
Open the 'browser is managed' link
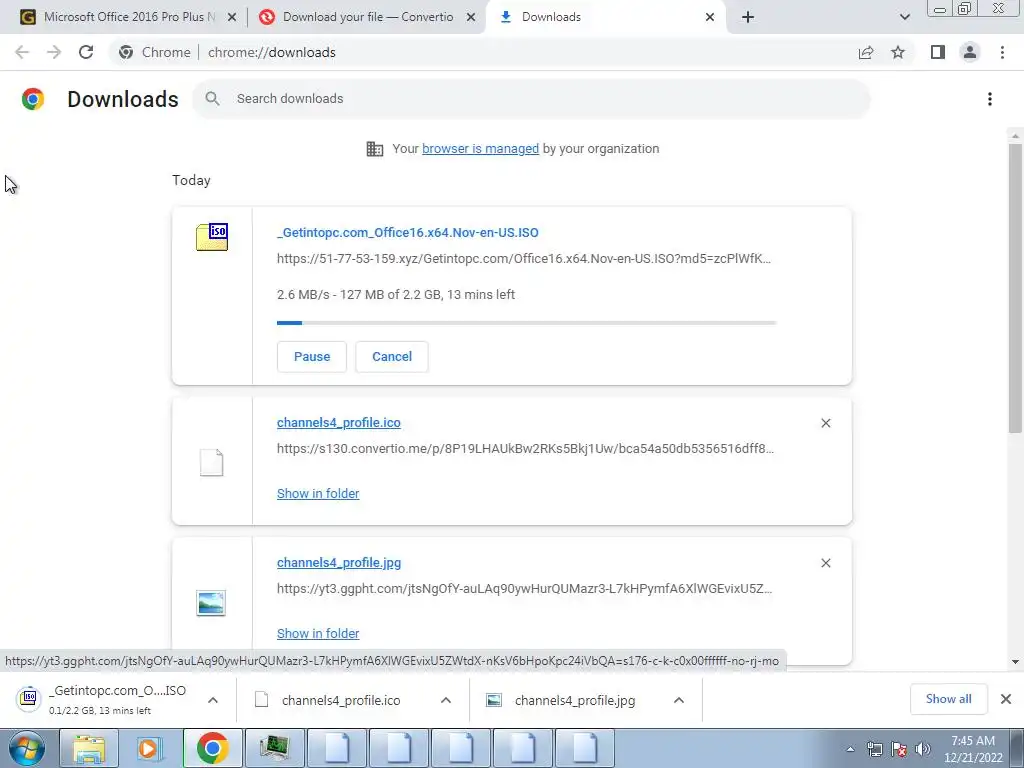pos(480,149)
